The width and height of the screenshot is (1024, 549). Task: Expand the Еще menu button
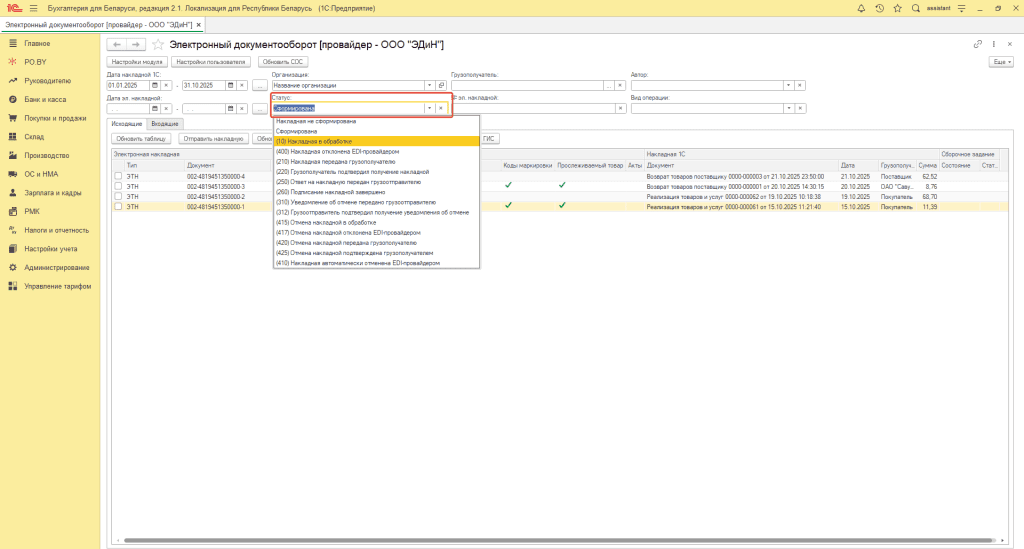click(999, 62)
